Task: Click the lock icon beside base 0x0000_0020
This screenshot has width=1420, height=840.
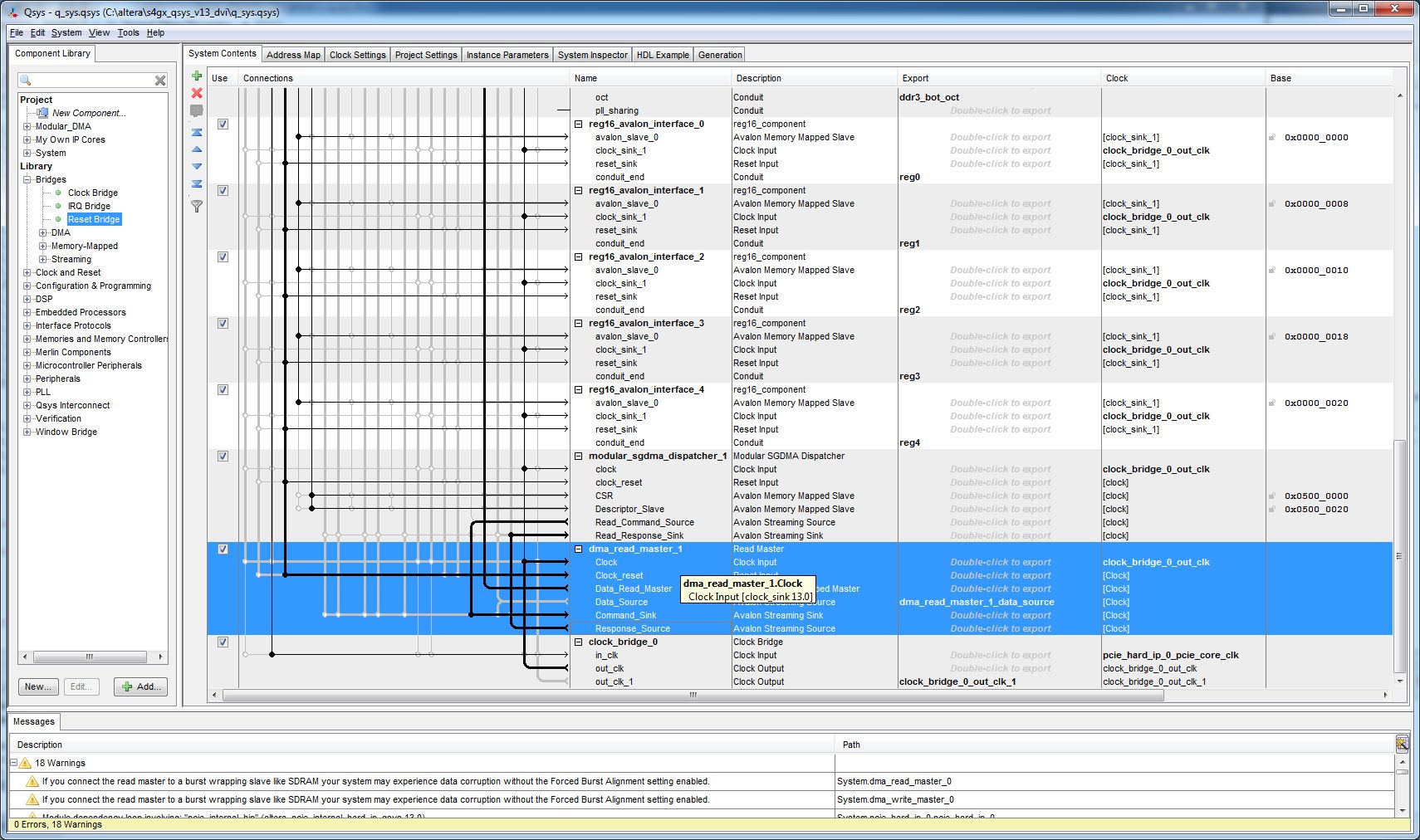Action: (1272, 403)
